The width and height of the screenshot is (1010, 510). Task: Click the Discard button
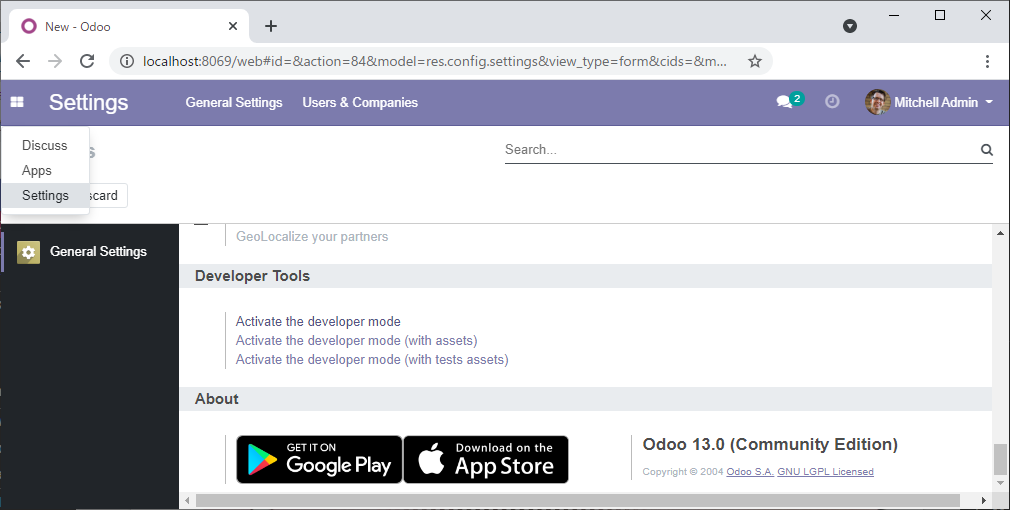[107, 196]
